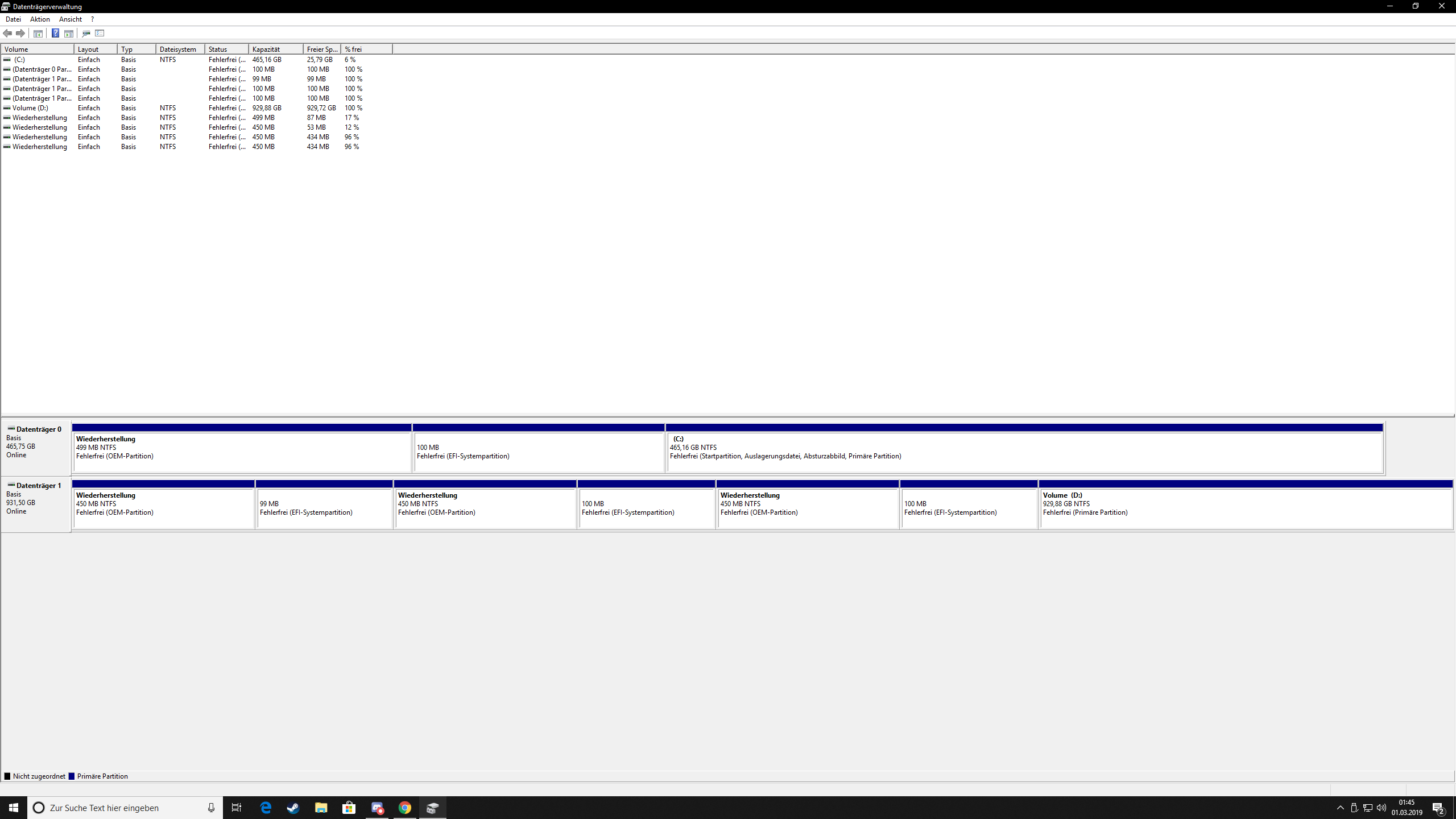1456x819 pixels.
Task: Click the blue Help question-mark toolbar icon
Action: pyautogui.click(x=55, y=33)
